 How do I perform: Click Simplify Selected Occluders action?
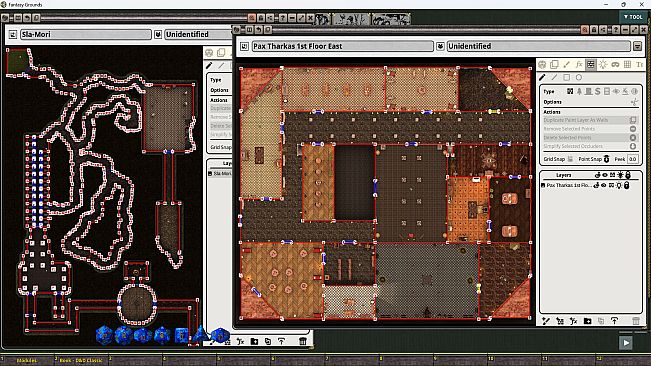(x=590, y=146)
